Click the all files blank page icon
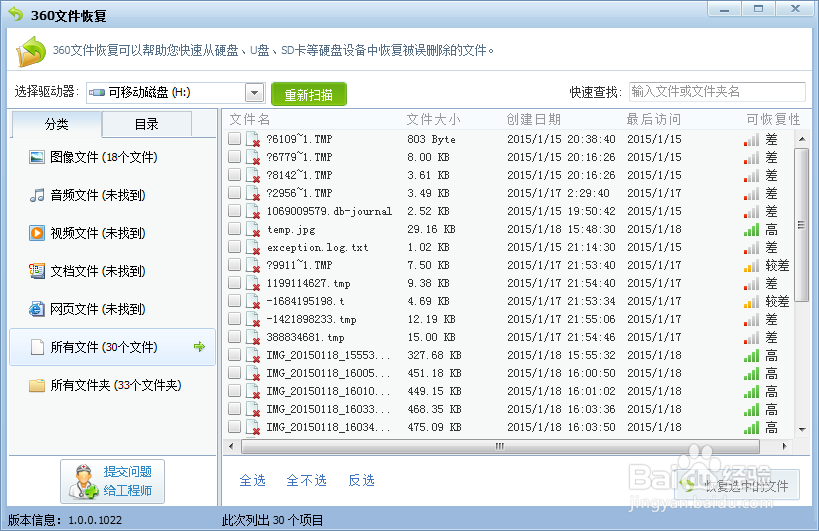The width and height of the screenshot is (819, 531). [37, 347]
